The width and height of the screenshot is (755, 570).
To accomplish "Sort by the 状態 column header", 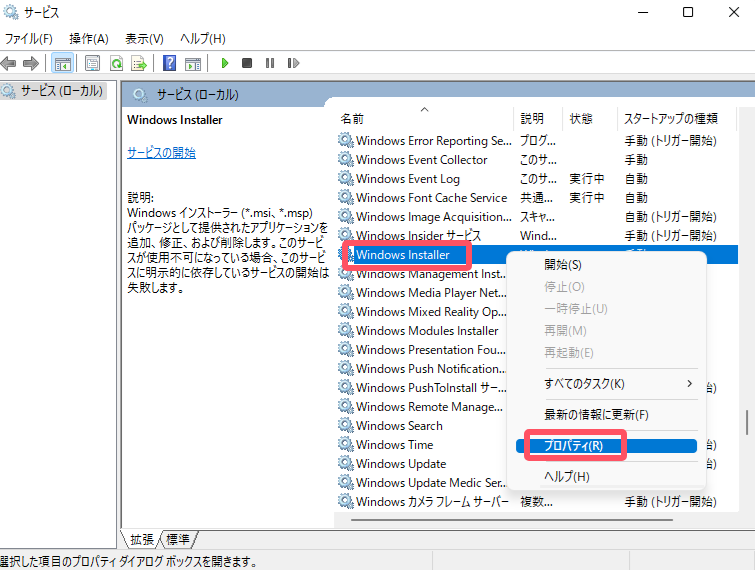I will pos(590,118).
